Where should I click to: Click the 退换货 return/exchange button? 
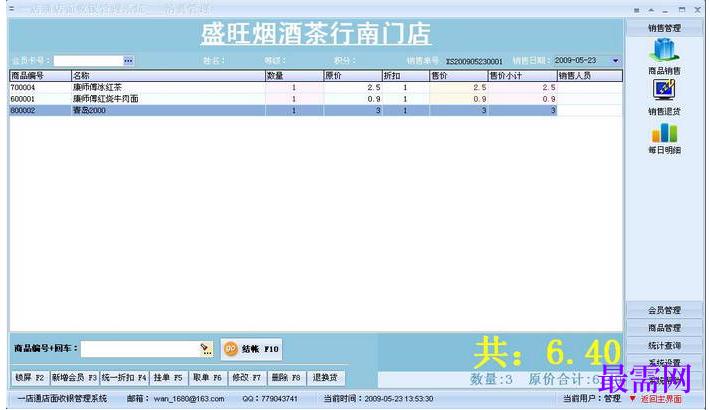[325, 377]
